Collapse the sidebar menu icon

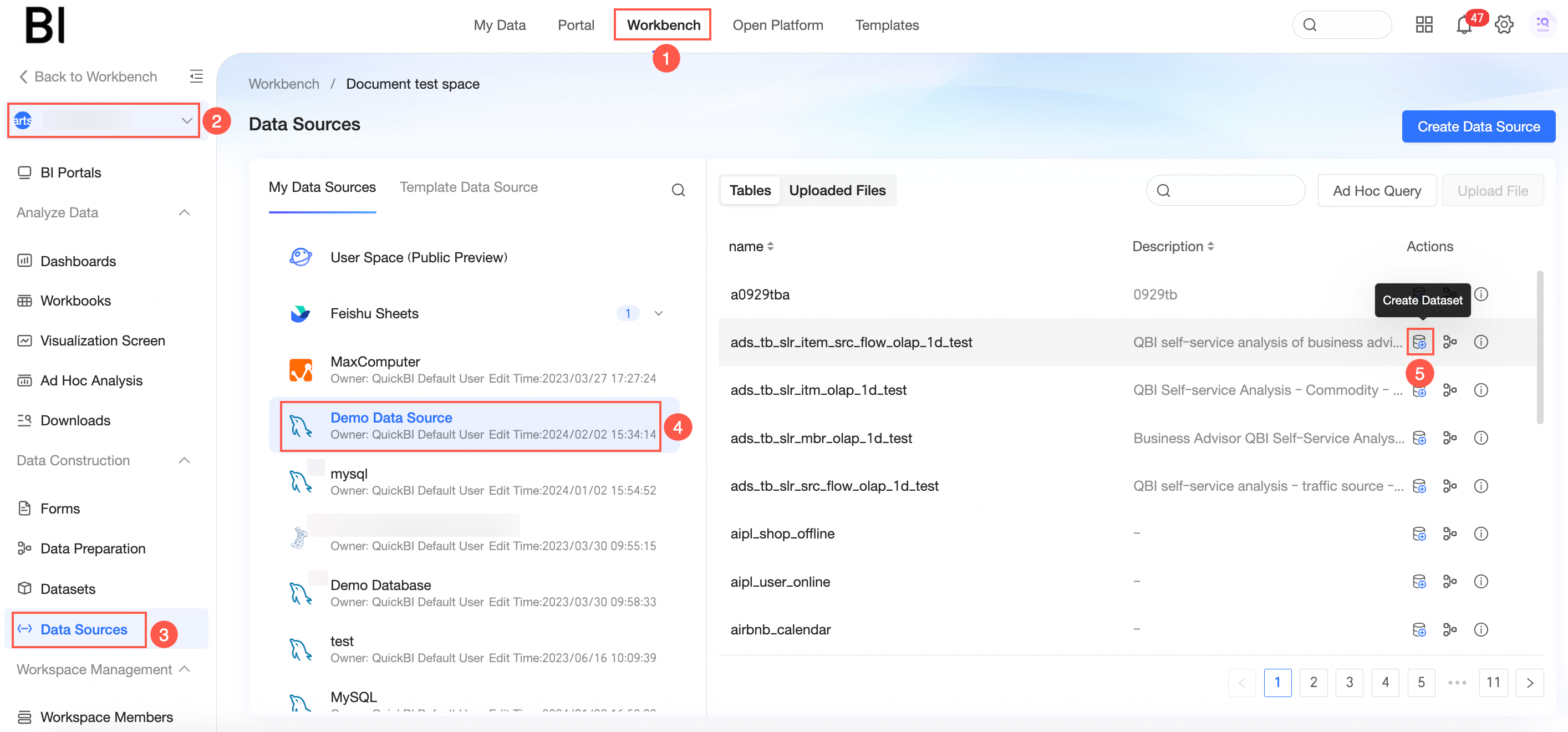coord(196,76)
